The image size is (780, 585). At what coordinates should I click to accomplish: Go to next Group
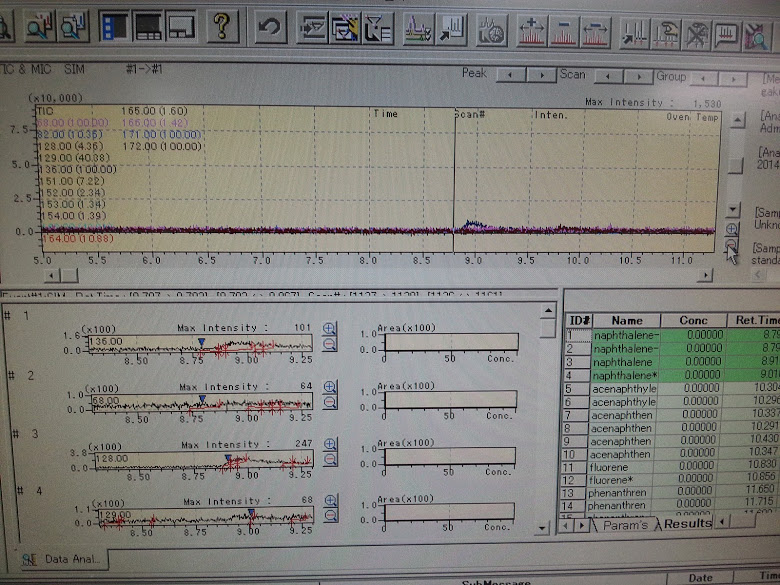[734, 79]
